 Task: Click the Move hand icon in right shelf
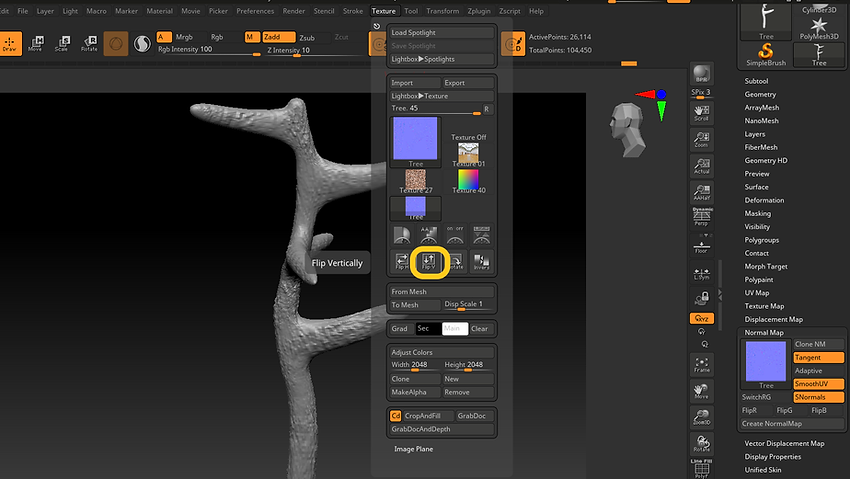(x=701, y=391)
